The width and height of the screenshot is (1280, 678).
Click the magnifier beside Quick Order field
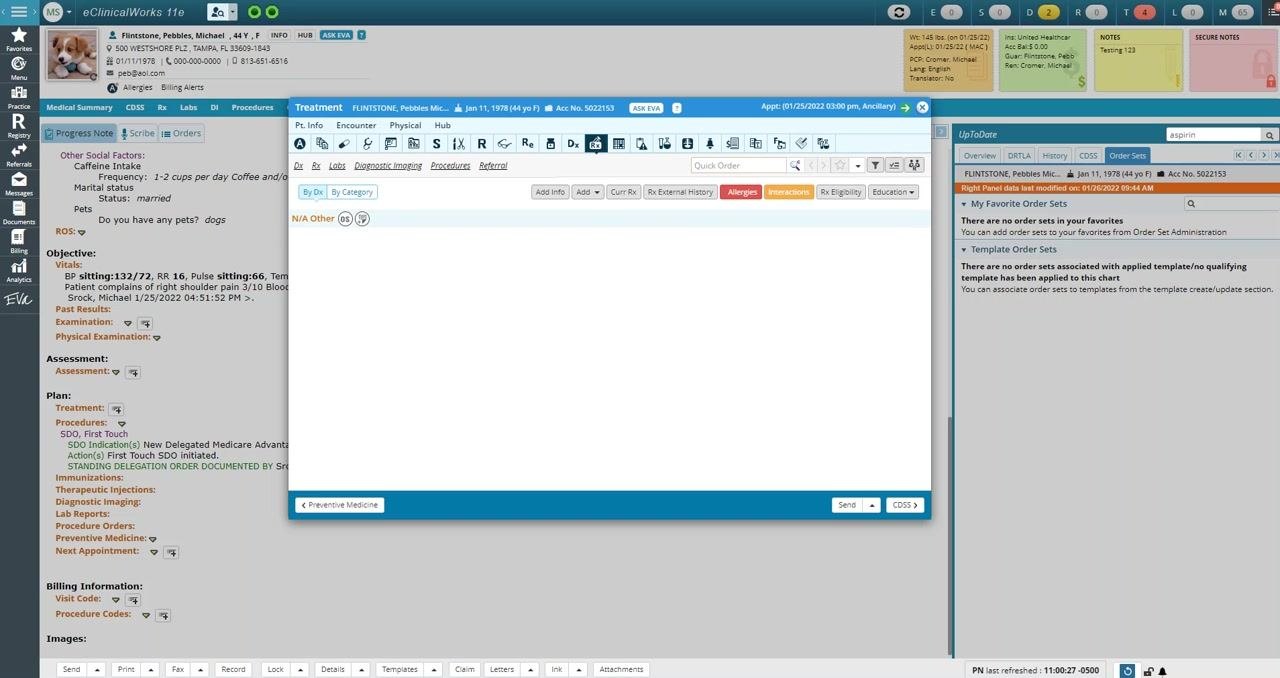point(795,165)
